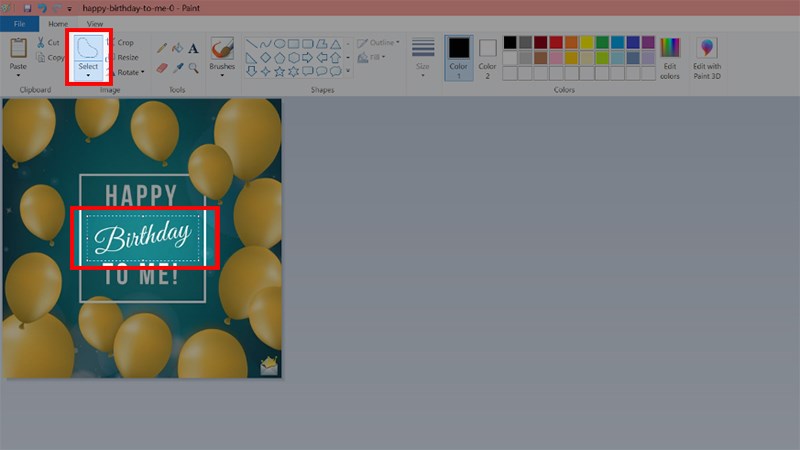The image size is (800, 450).
Task: Pick the Cloud callout shape
Action: pos(336,71)
